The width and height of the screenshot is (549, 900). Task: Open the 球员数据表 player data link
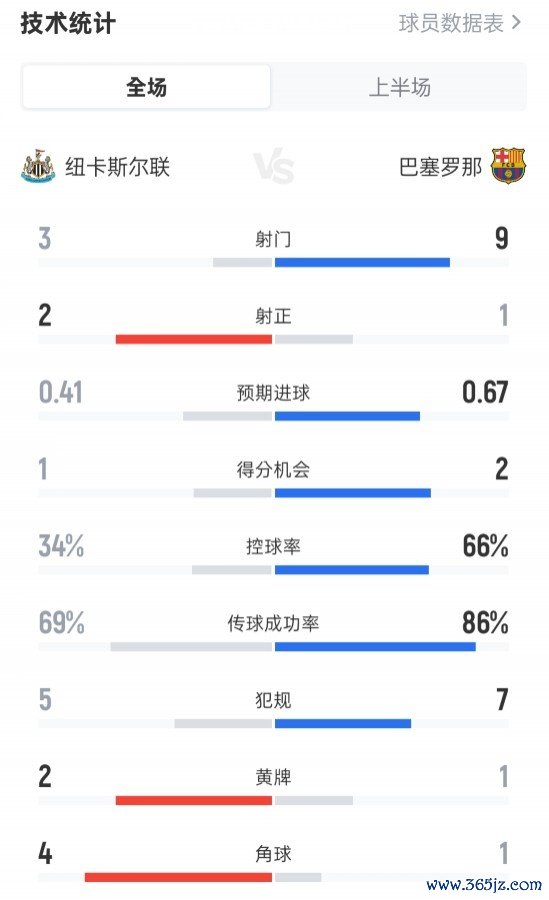pyautogui.click(x=451, y=23)
